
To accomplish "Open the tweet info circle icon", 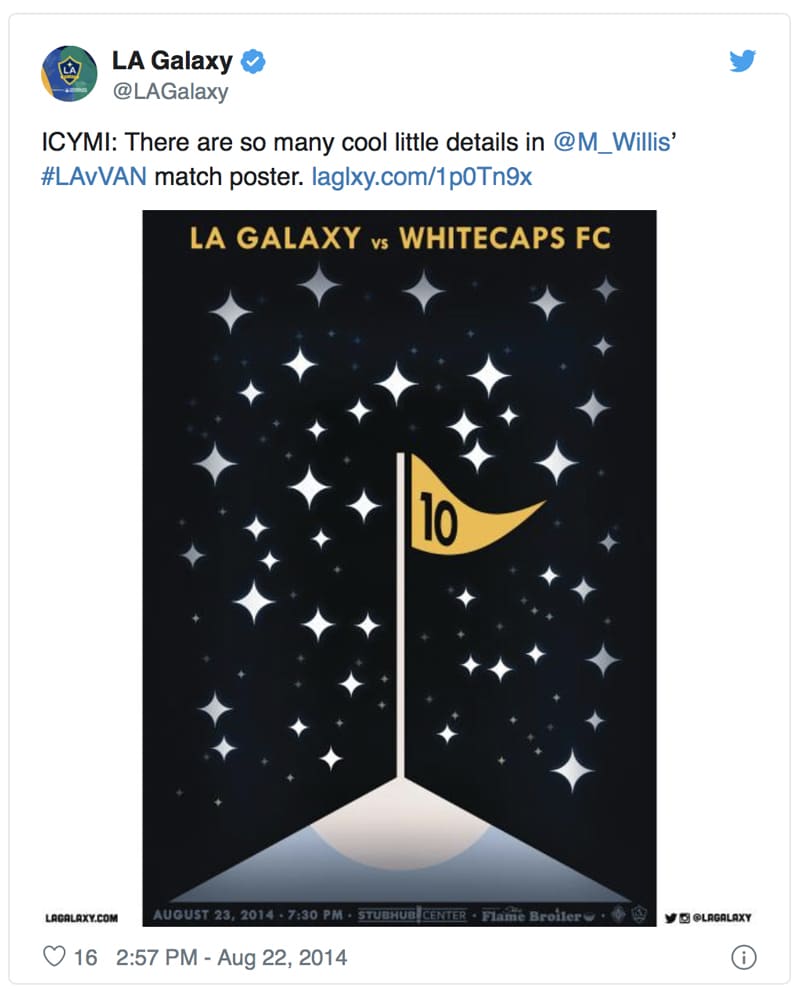I will [x=743, y=957].
